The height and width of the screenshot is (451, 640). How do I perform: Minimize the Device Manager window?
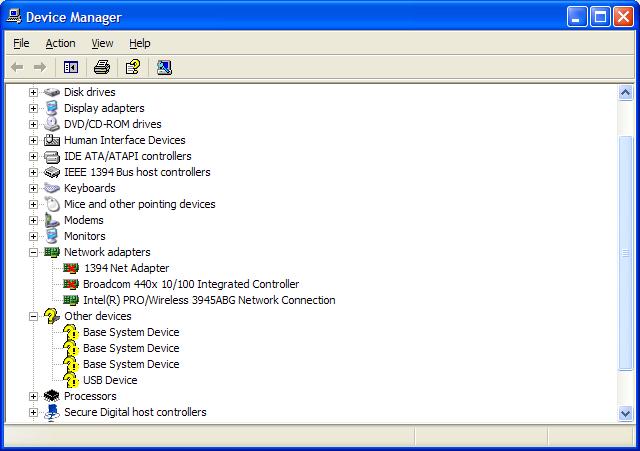click(577, 17)
